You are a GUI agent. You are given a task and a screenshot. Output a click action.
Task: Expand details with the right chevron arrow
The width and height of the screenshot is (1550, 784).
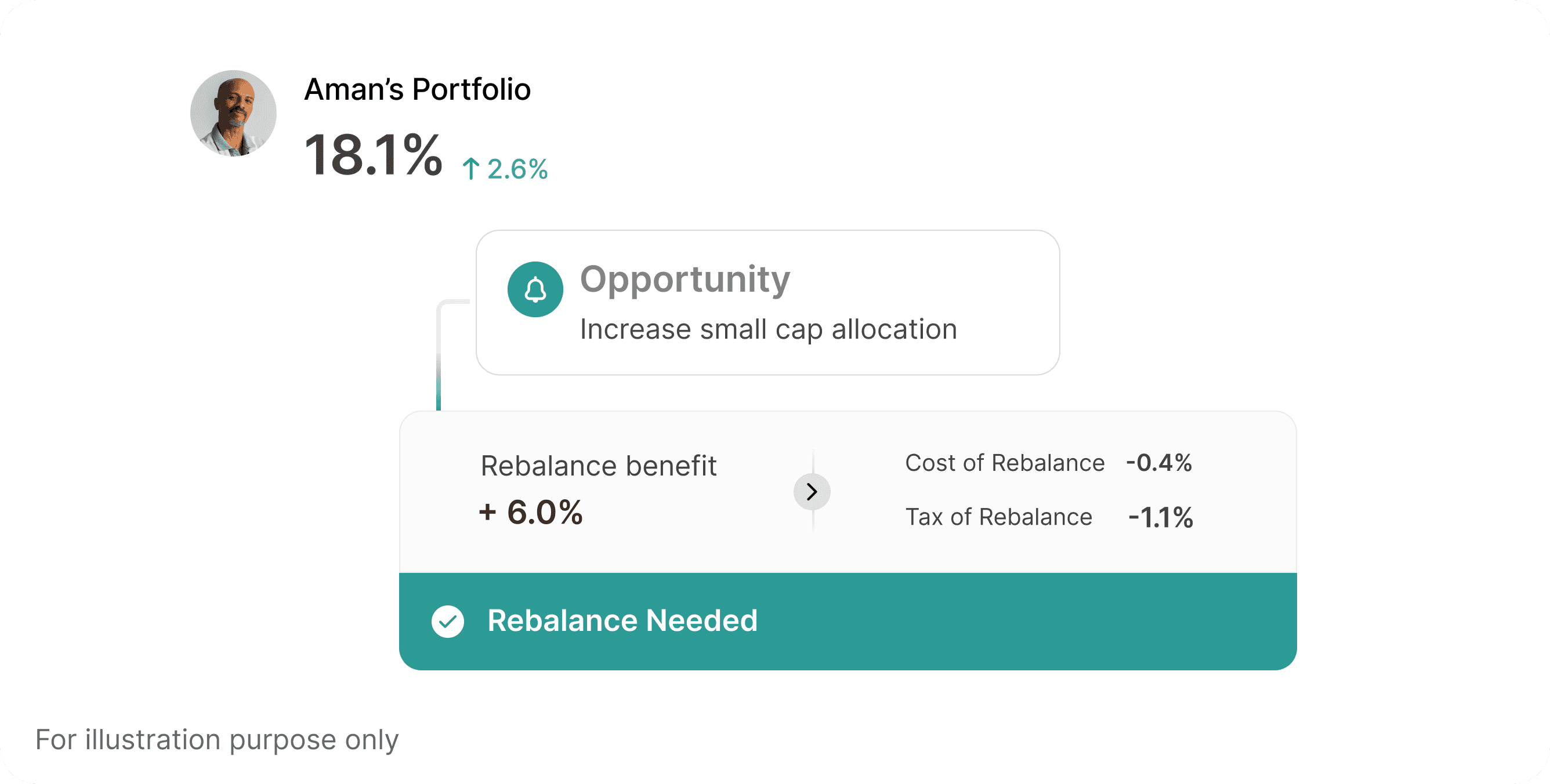812,492
